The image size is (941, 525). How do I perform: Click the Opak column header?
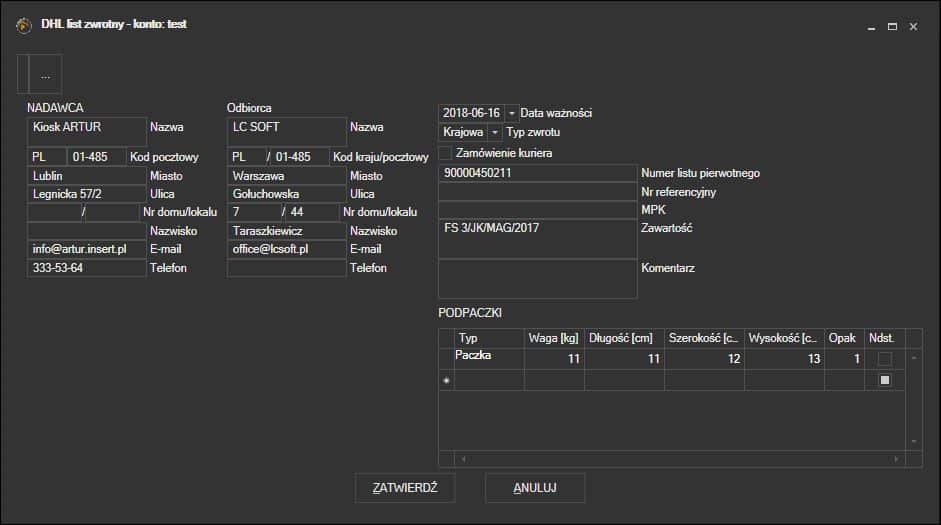coord(844,338)
